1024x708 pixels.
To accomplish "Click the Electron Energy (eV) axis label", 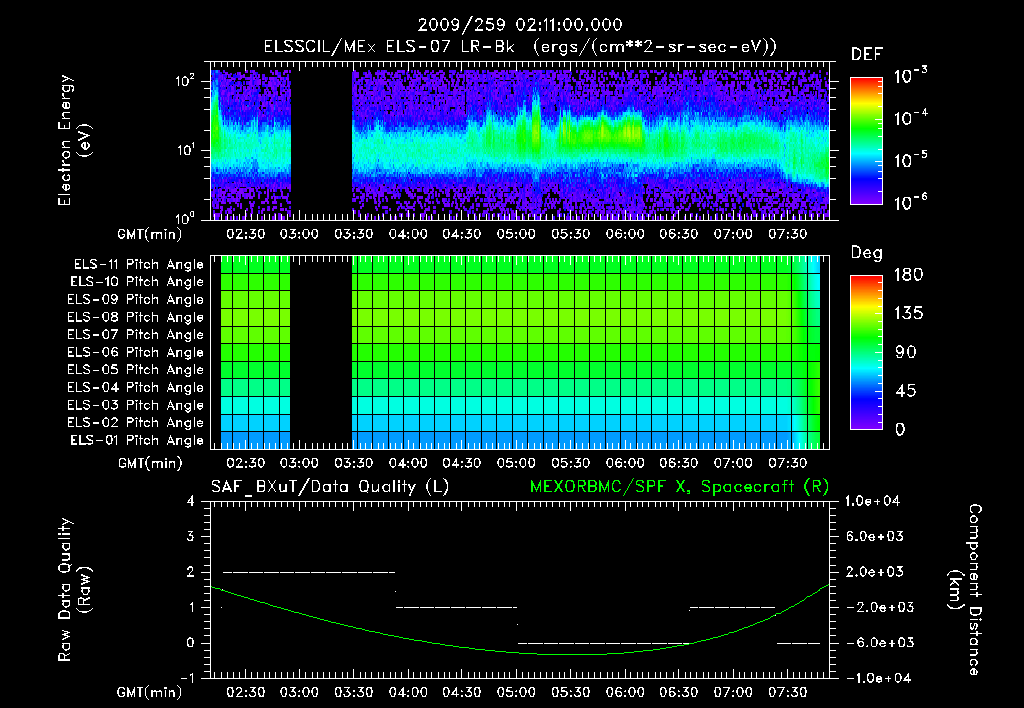I will pos(74,140).
